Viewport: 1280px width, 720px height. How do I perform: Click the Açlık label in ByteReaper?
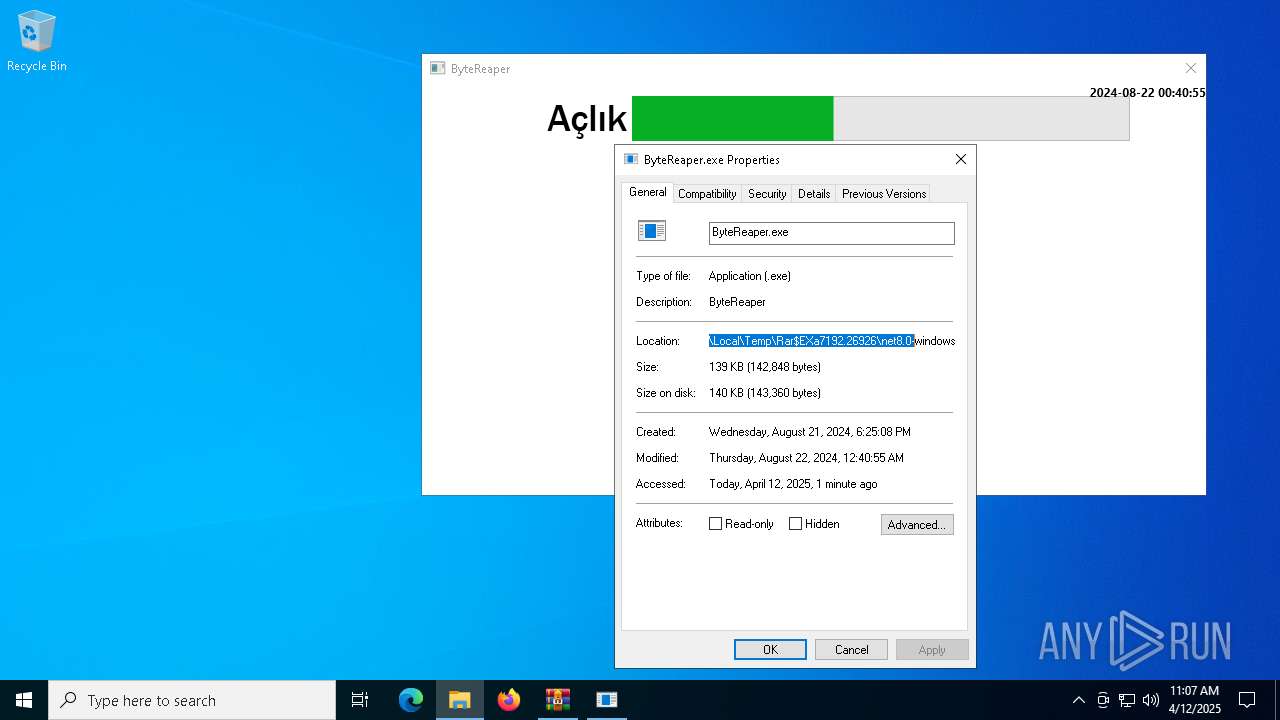(x=586, y=119)
